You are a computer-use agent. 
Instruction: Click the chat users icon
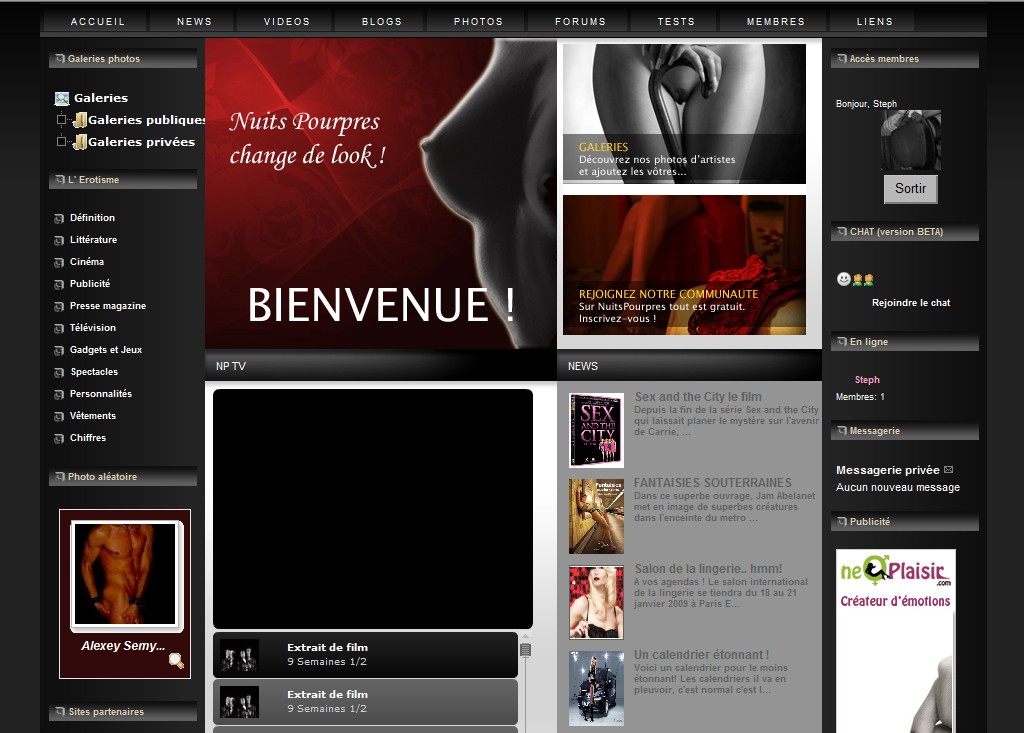863,280
